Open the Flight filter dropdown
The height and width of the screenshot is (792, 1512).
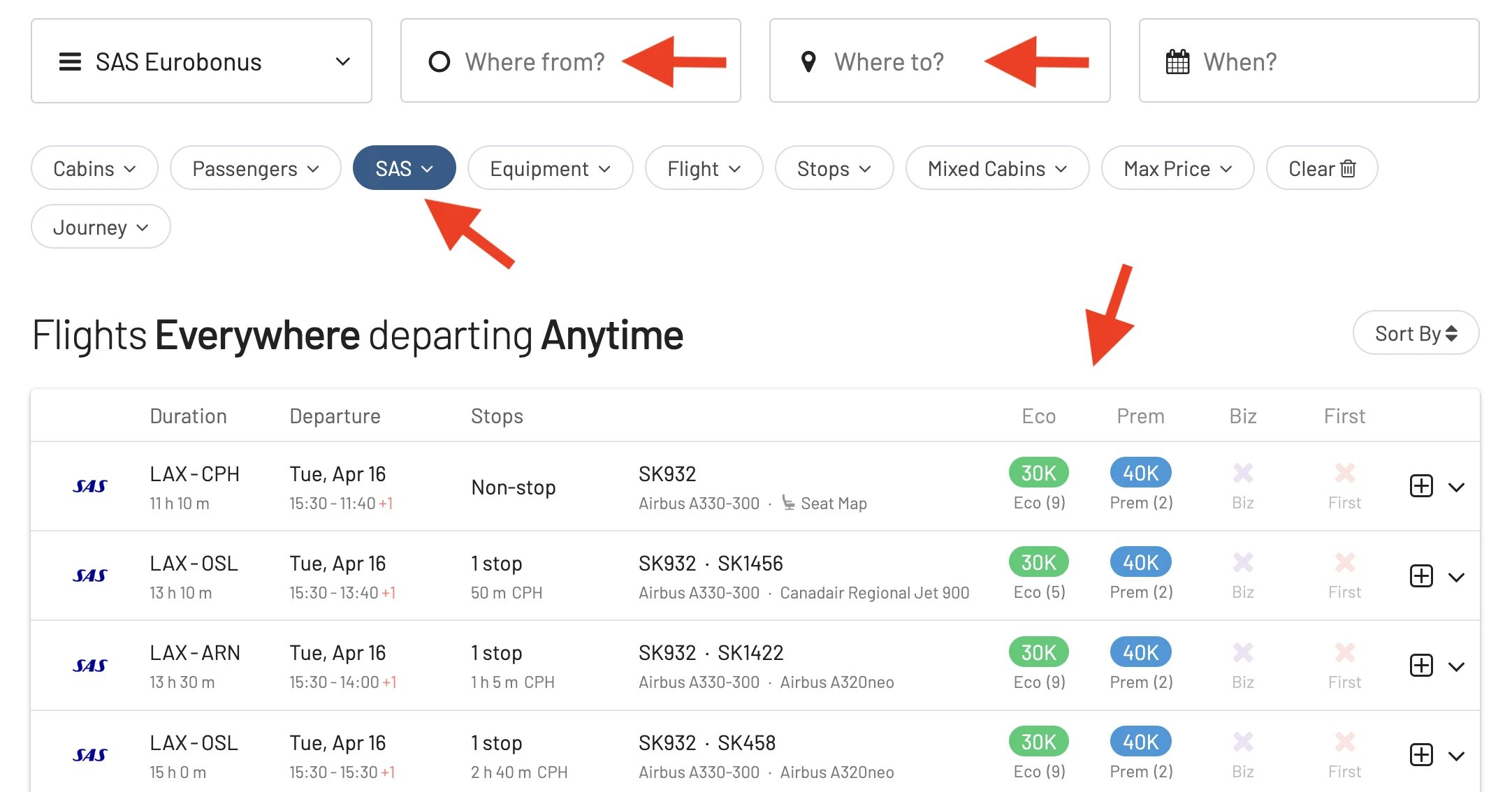click(704, 168)
